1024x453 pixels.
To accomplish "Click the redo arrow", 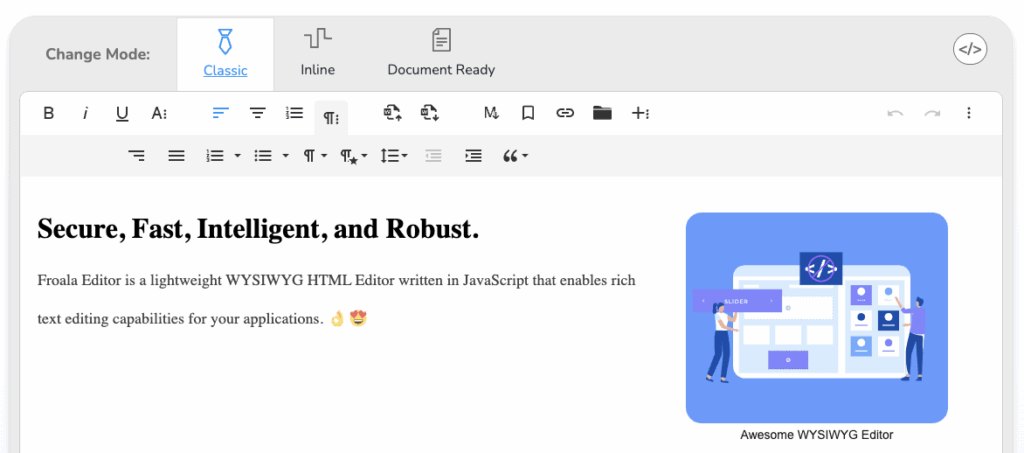I will (x=932, y=113).
